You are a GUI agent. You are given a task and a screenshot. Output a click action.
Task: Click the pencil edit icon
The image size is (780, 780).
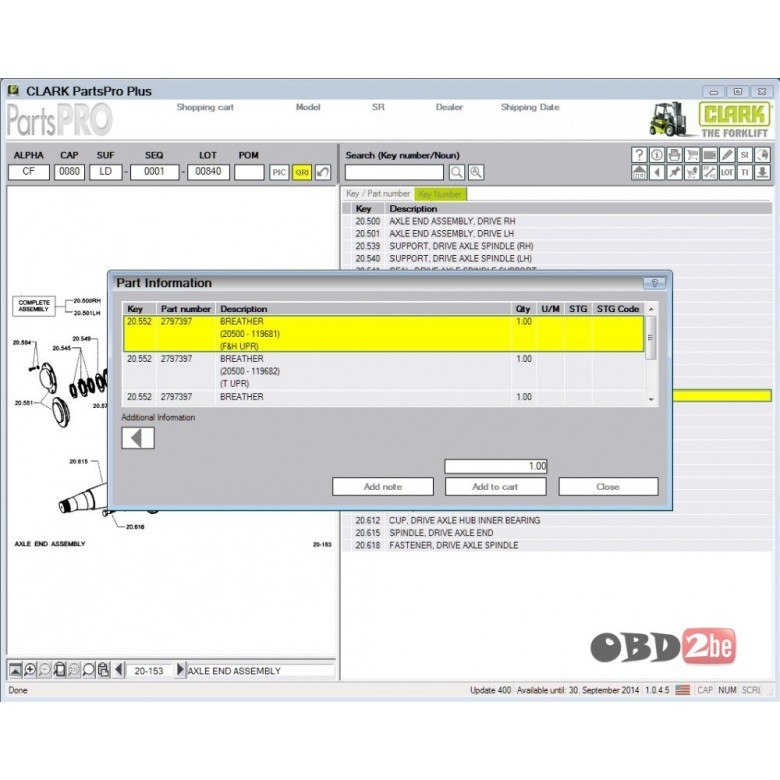point(727,155)
